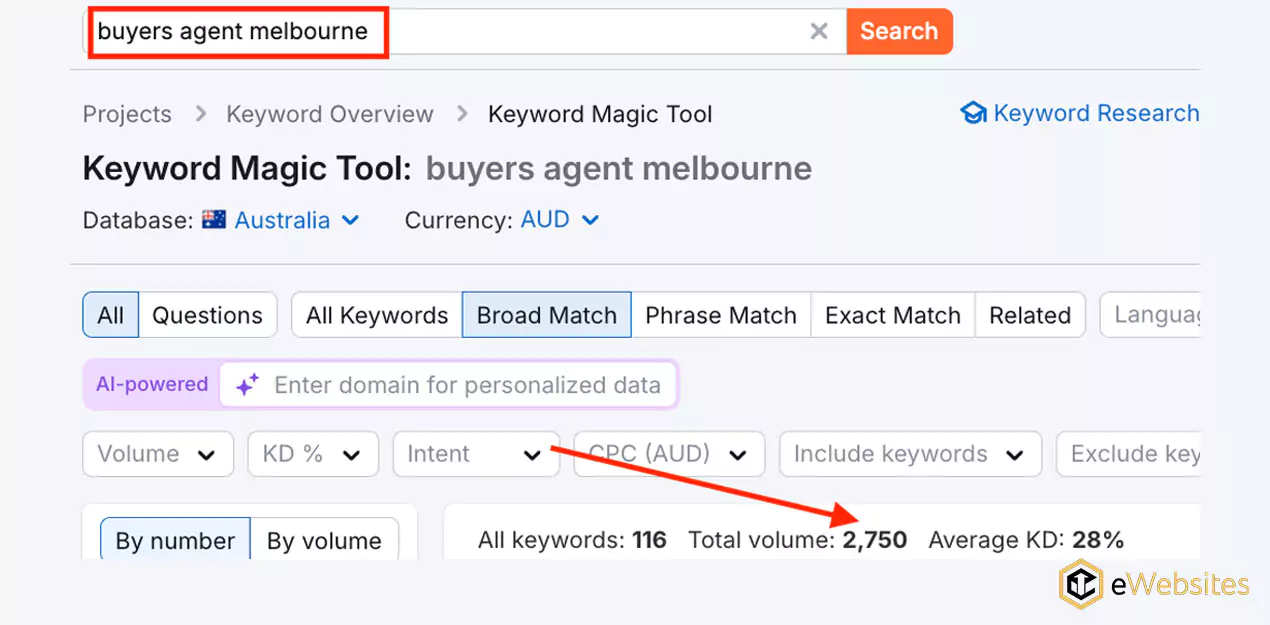
Task: Select the All tab
Action: (x=111, y=315)
